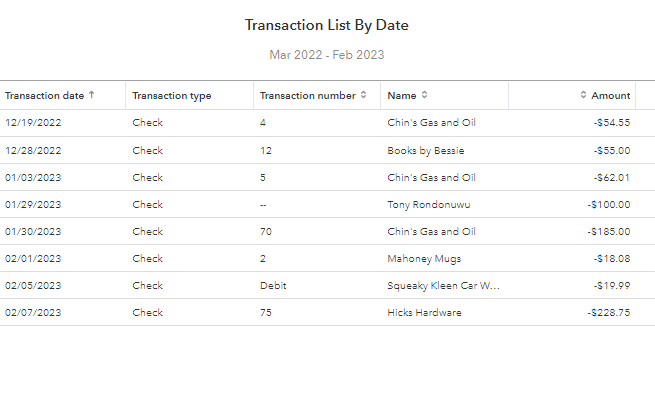Click the Amount column sort arrows icon

pyautogui.click(x=583, y=95)
